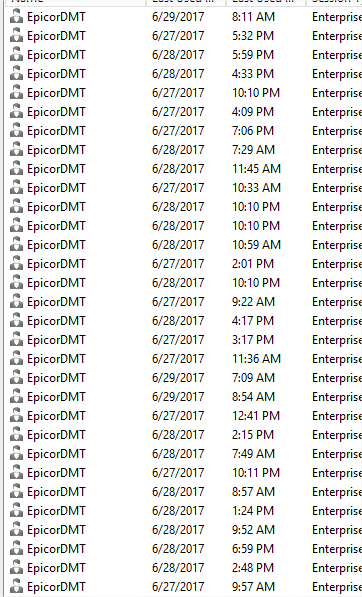Viewport: 362px width, 597px height.
Task: Select the session icon for the 7:29 AM row
Action: pyautogui.click(x=16, y=150)
